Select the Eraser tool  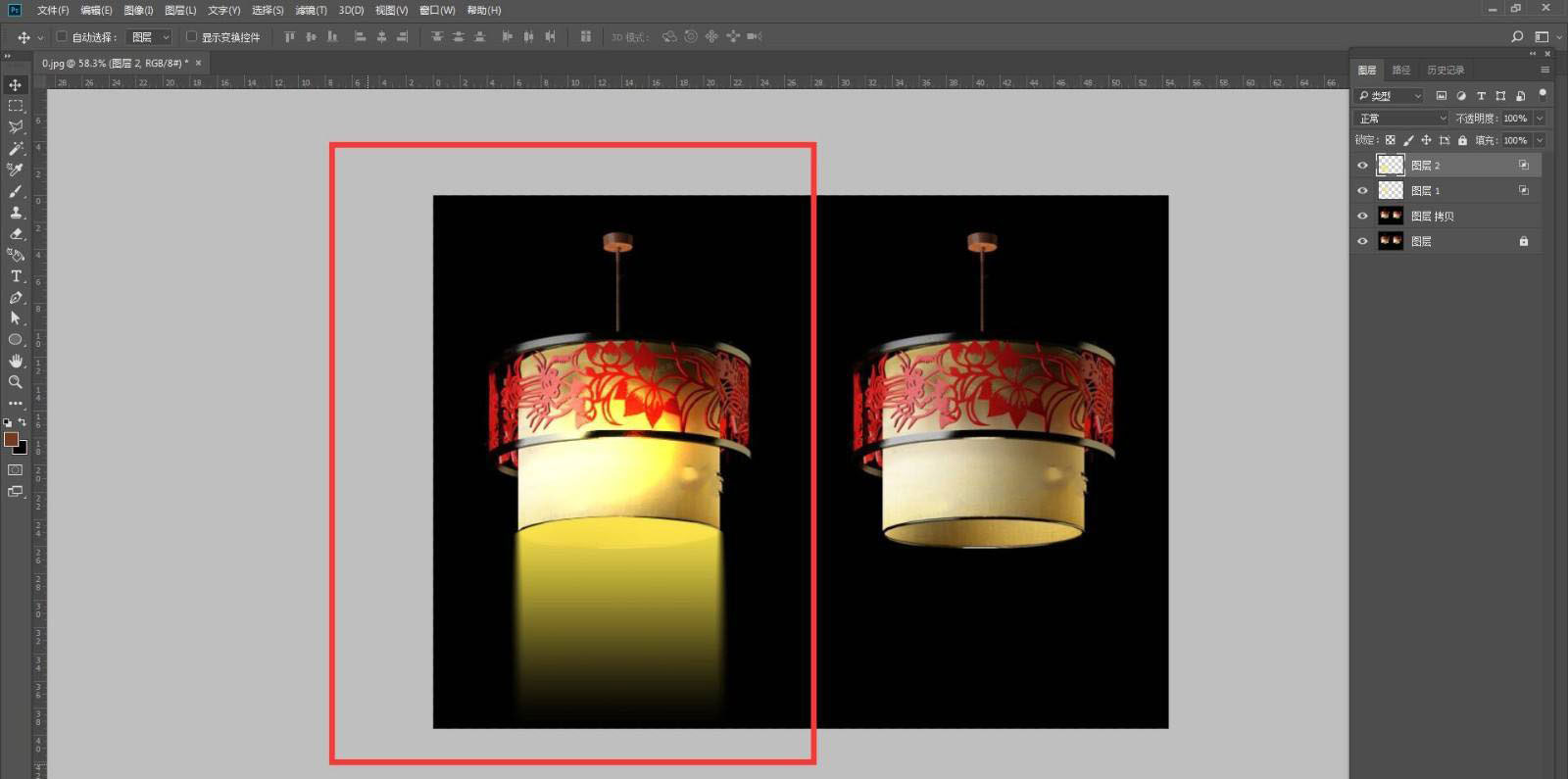16,234
